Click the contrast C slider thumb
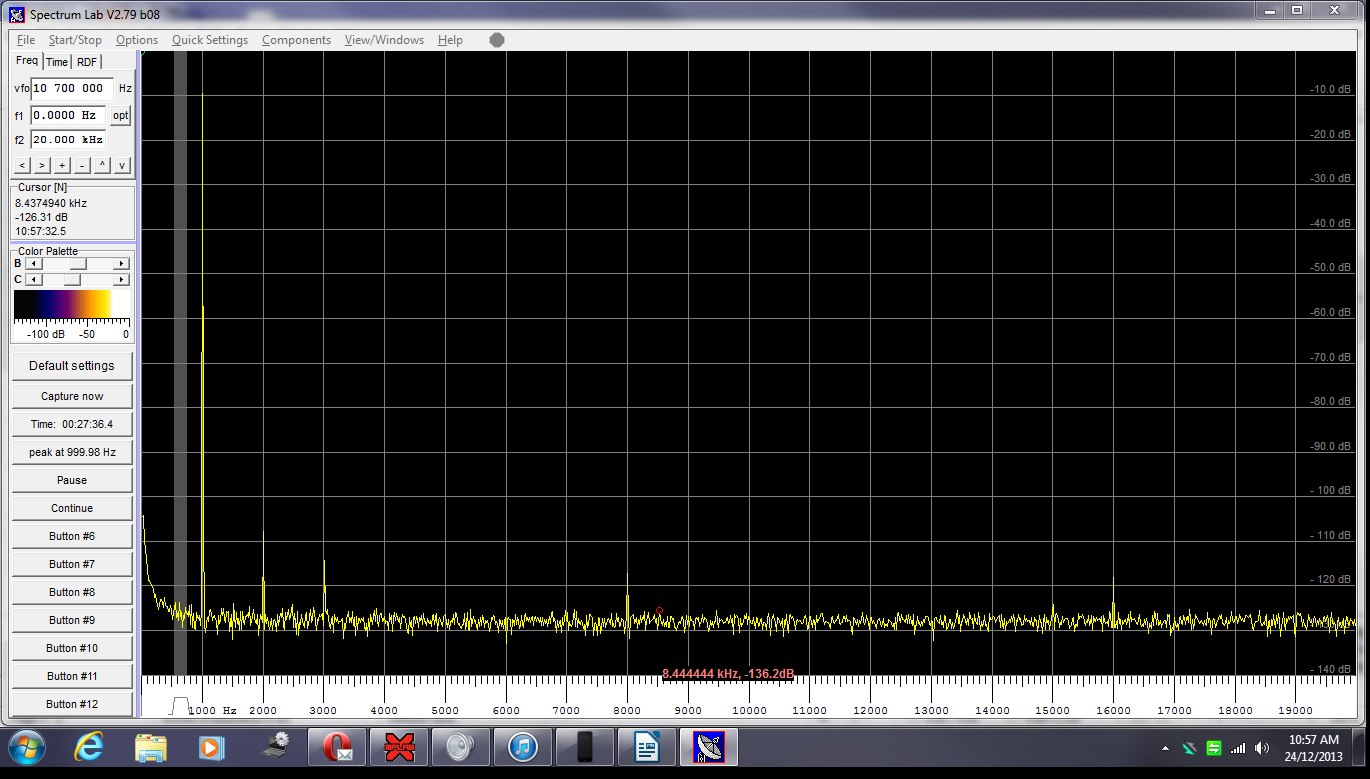Screen dimensions: 1370x779 pos(72,279)
